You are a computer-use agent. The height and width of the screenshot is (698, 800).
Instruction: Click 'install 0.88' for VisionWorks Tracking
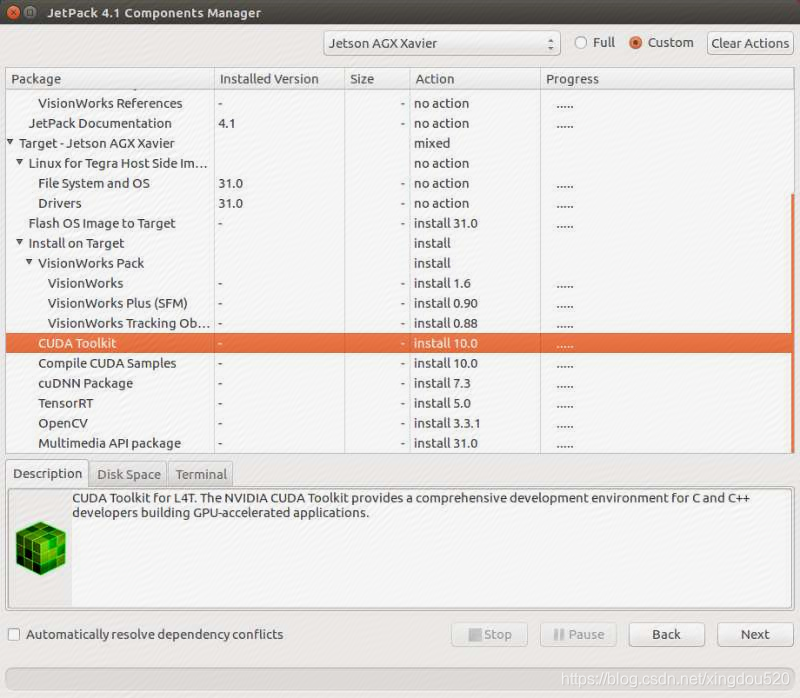pyautogui.click(x=445, y=323)
